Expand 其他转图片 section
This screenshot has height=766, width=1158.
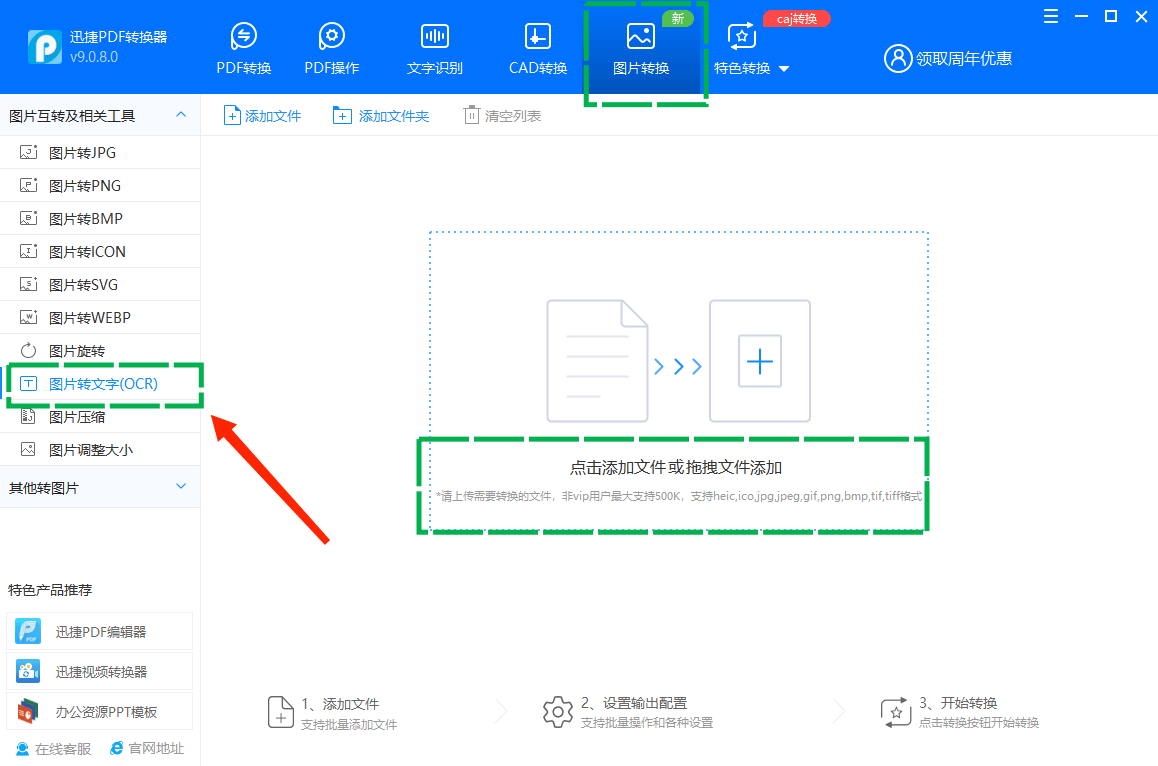181,487
